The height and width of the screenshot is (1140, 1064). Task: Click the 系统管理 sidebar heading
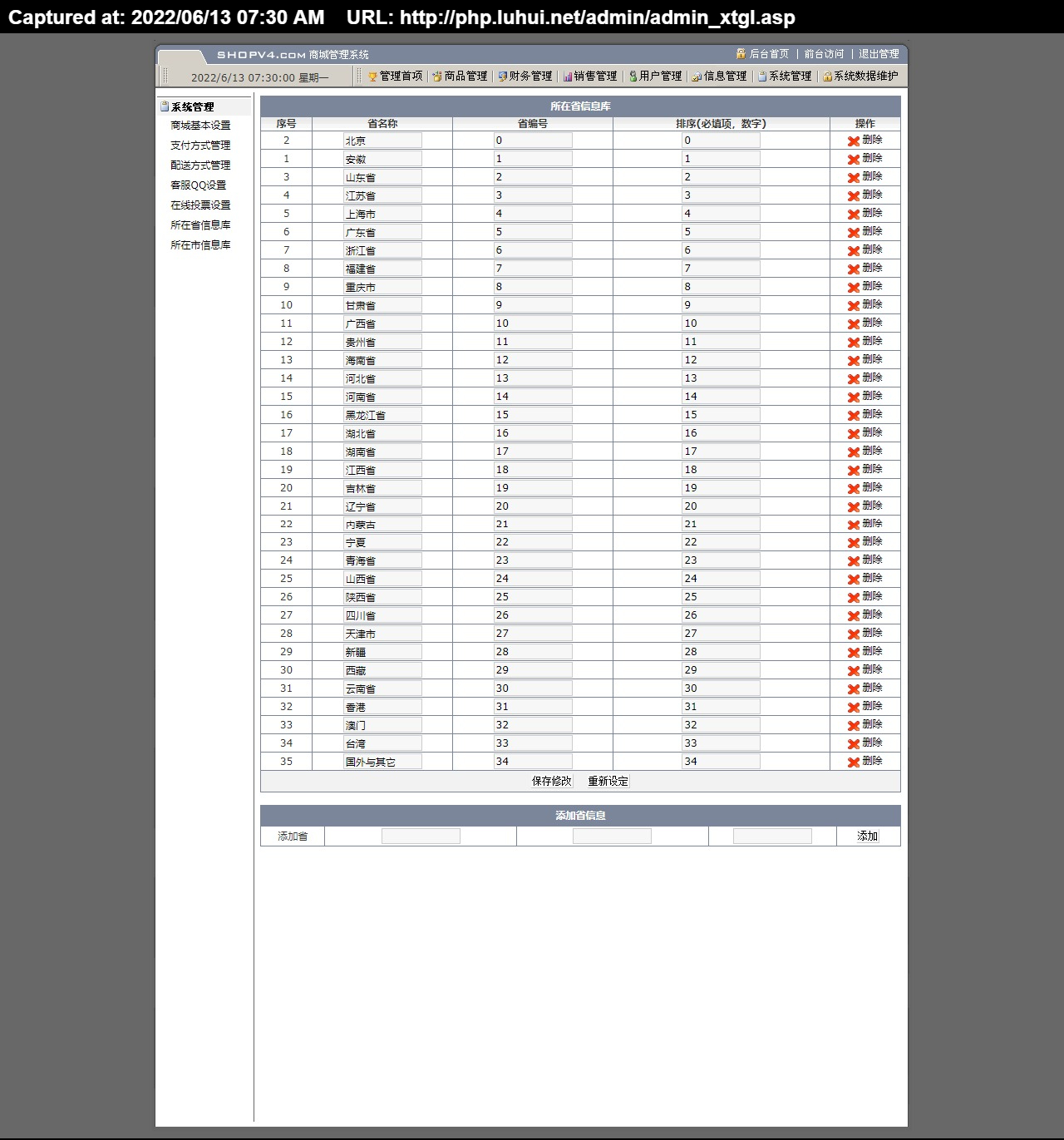(x=192, y=107)
